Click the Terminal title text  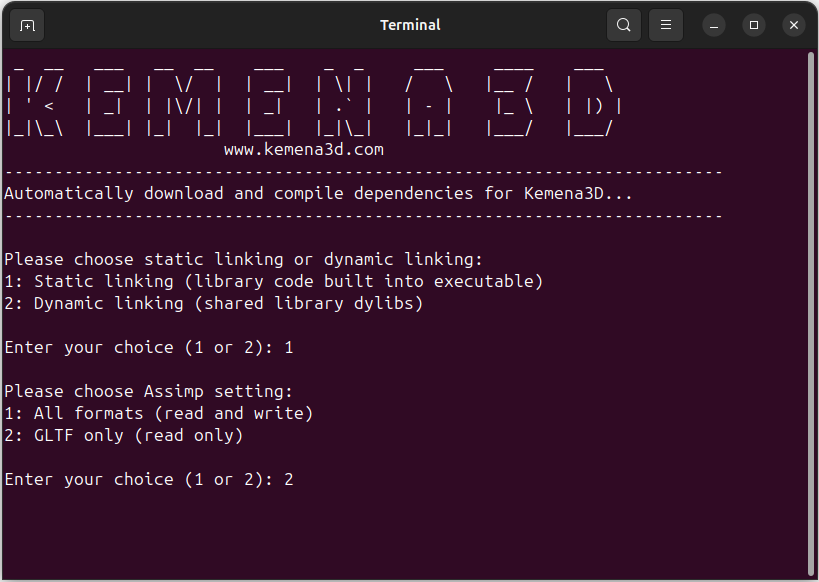410,25
